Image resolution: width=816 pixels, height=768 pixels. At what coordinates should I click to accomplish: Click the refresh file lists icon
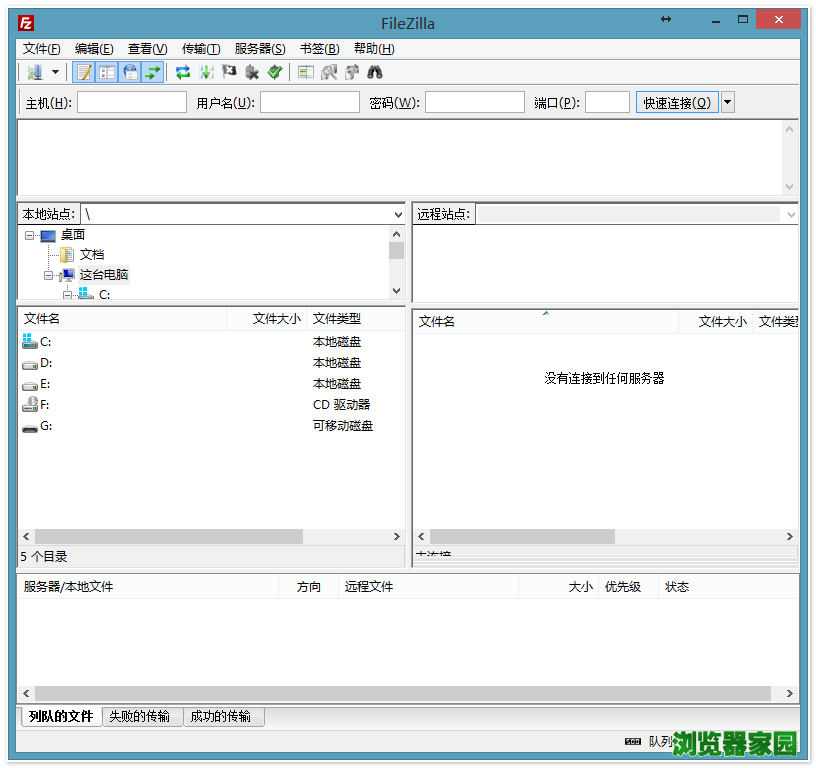tap(183, 72)
